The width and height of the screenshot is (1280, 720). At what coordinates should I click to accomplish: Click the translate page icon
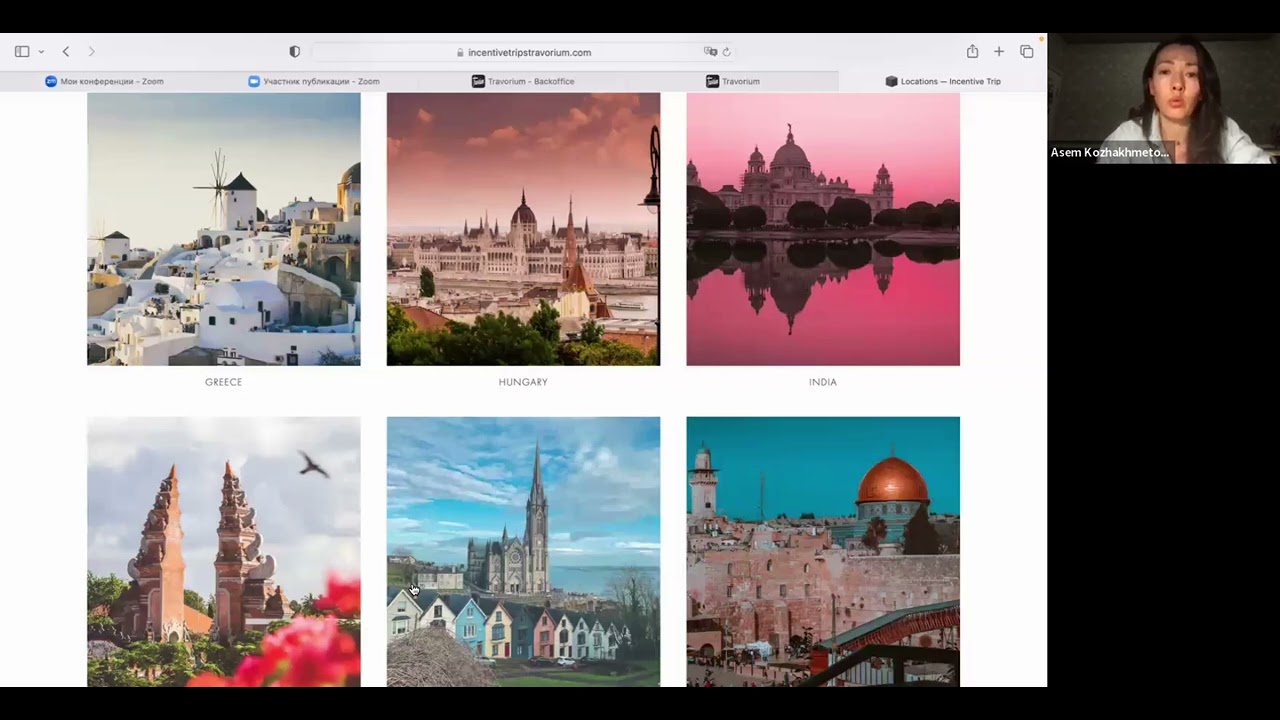tap(710, 51)
